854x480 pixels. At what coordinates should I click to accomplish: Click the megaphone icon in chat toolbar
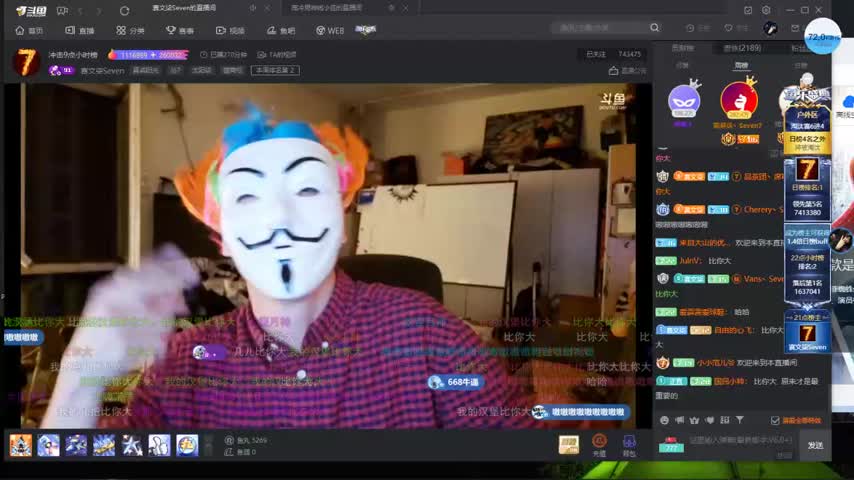[x=679, y=420]
